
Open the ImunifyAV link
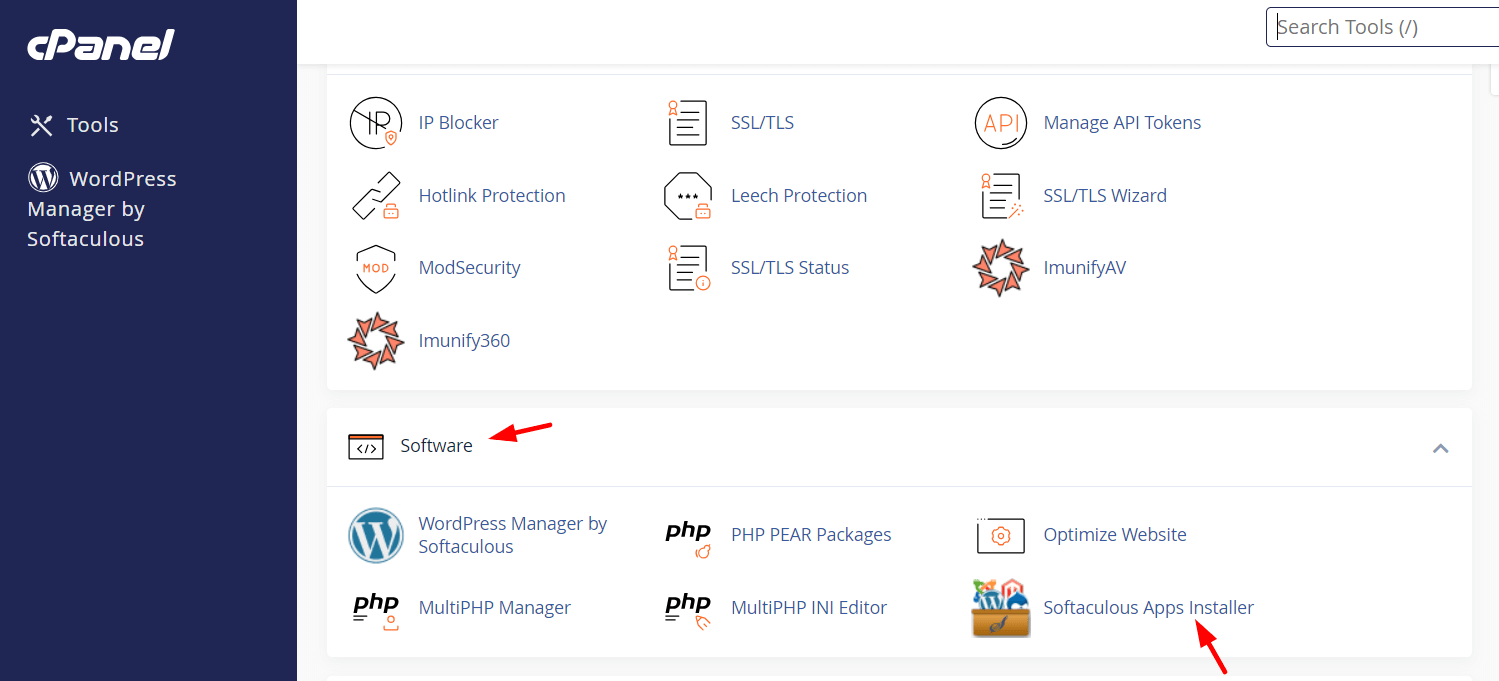click(x=1085, y=268)
